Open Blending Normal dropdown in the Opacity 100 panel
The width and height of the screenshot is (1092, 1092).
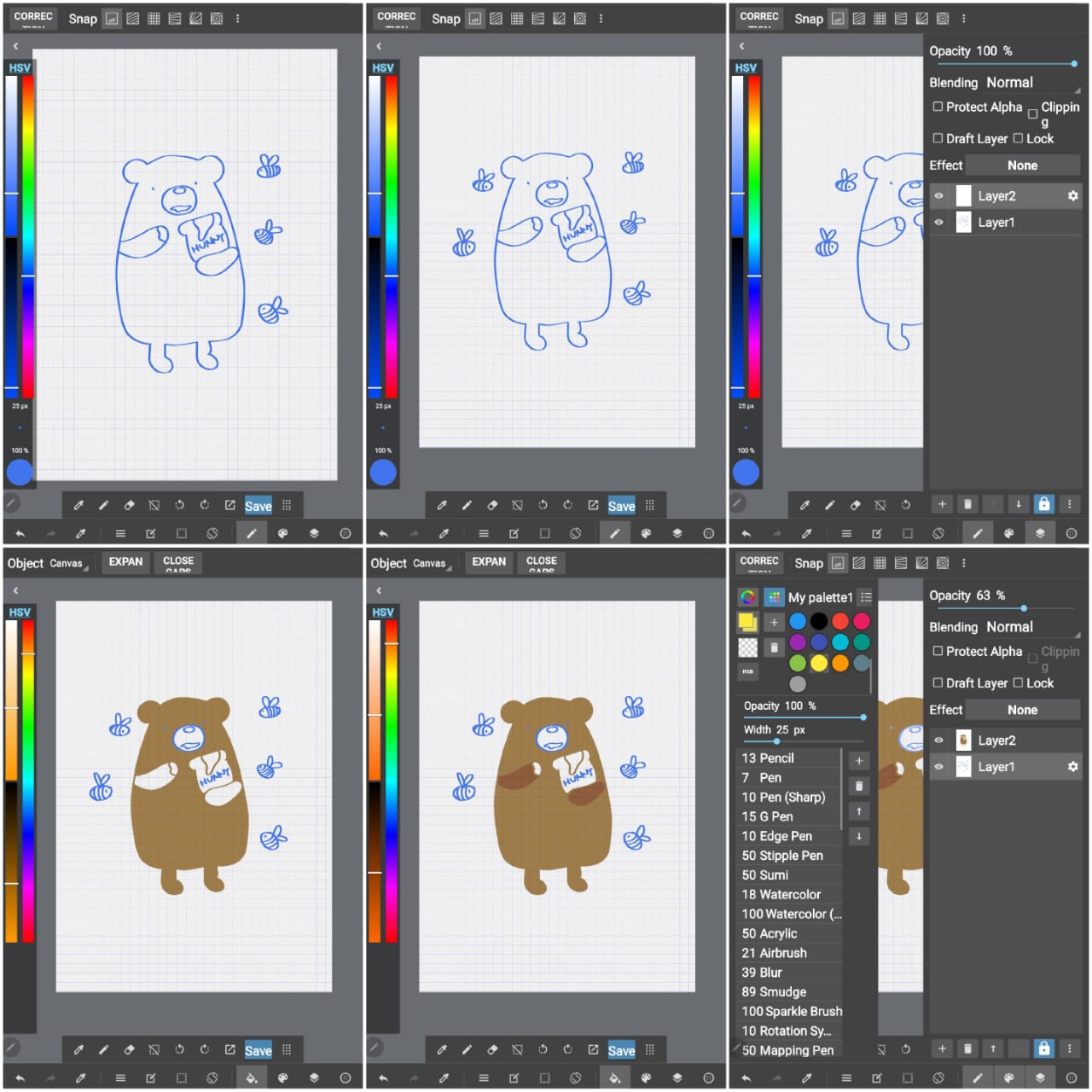(1032, 83)
